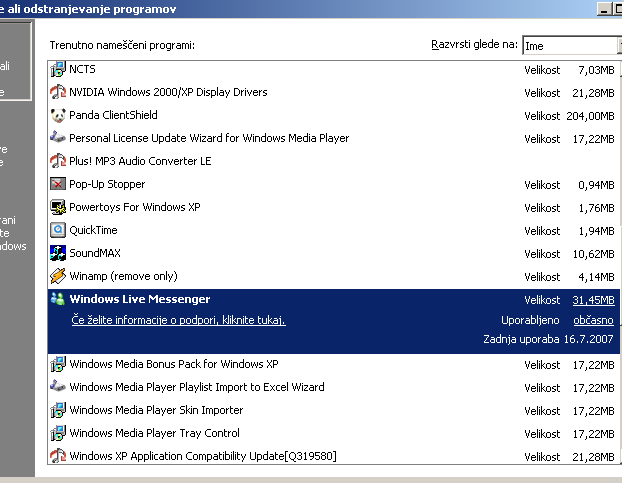The image size is (624, 487).
Task: Click the Panda ClientShield panda icon
Action: [x=58, y=115]
